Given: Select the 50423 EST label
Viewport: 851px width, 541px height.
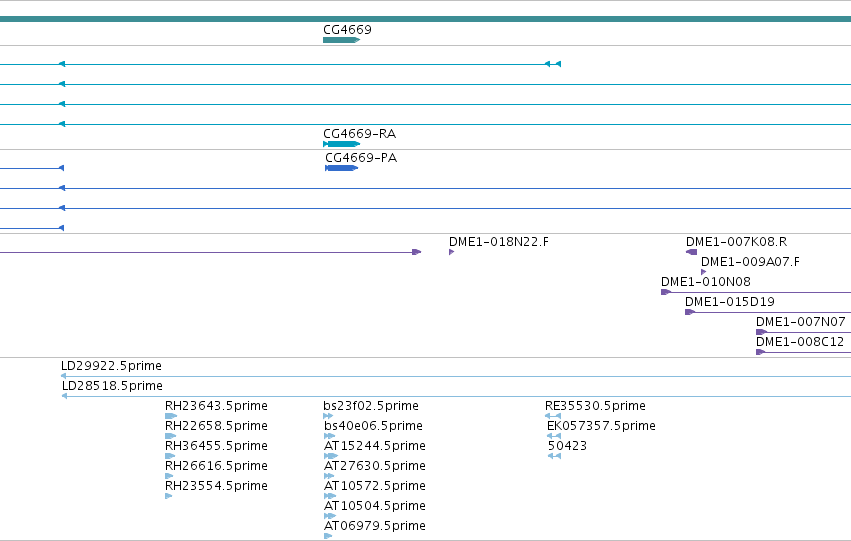Looking at the screenshot, I should pyautogui.click(x=568, y=446).
